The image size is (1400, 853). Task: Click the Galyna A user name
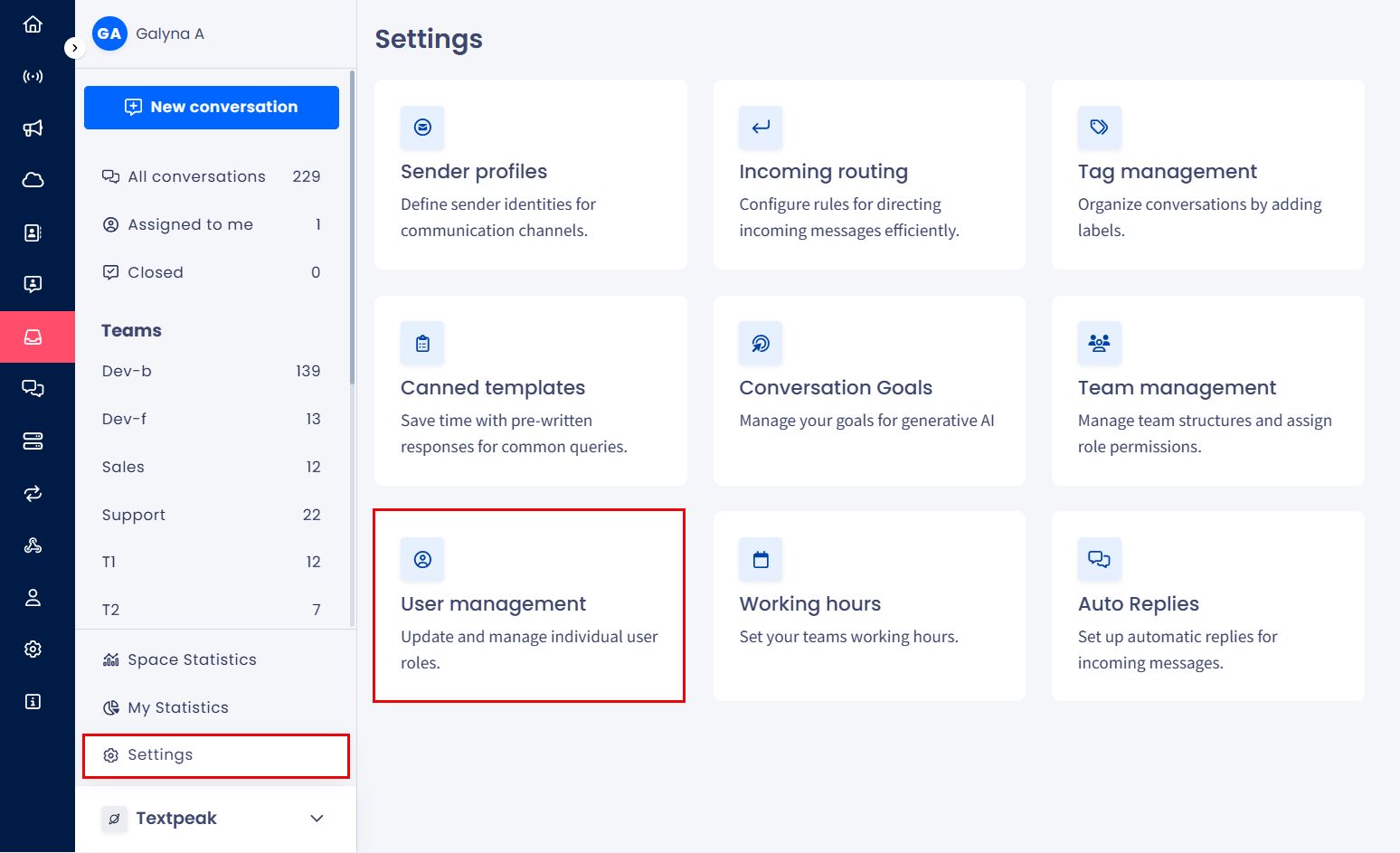(170, 33)
